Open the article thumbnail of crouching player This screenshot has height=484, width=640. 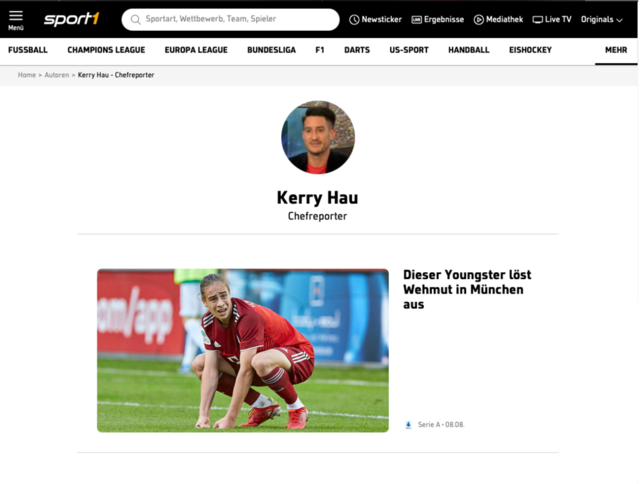[x=243, y=351]
